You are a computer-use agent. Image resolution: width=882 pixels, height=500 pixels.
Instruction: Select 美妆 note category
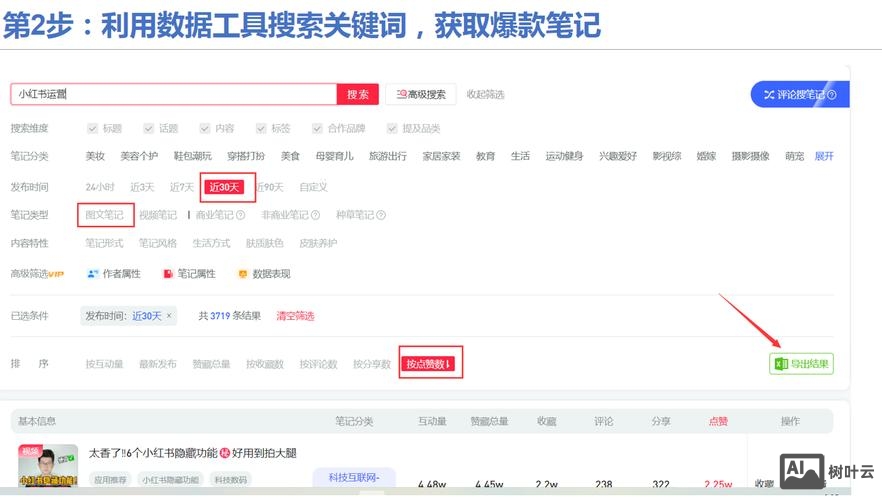click(95, 156)
